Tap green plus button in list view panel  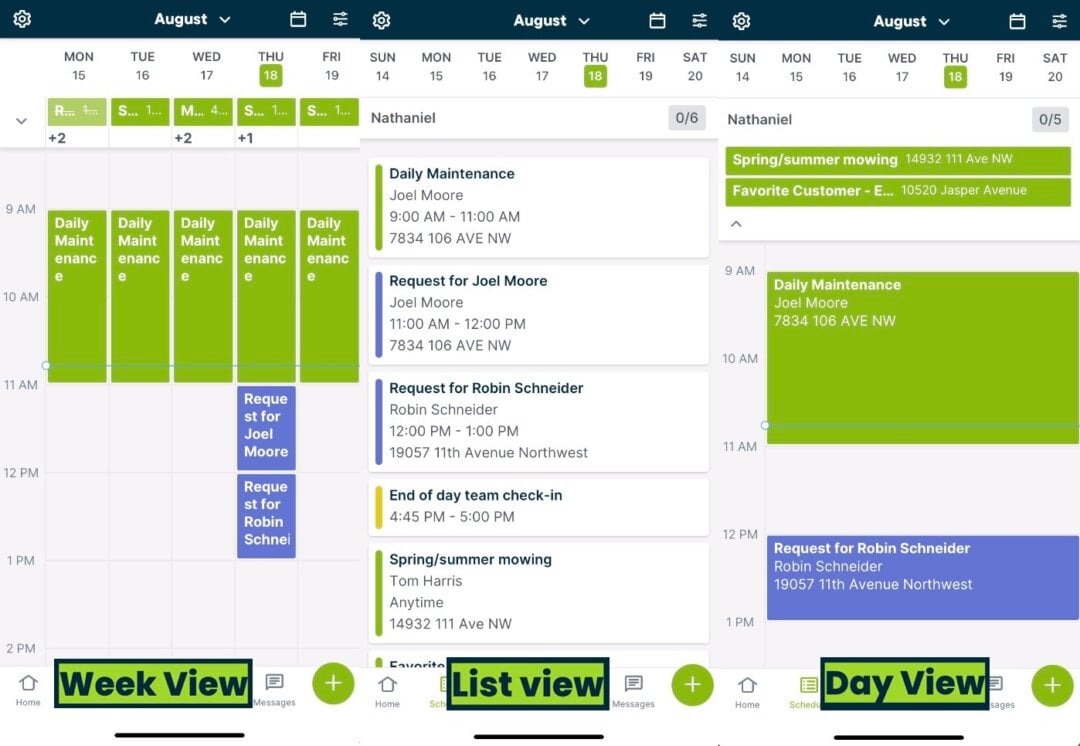(692, 685)
